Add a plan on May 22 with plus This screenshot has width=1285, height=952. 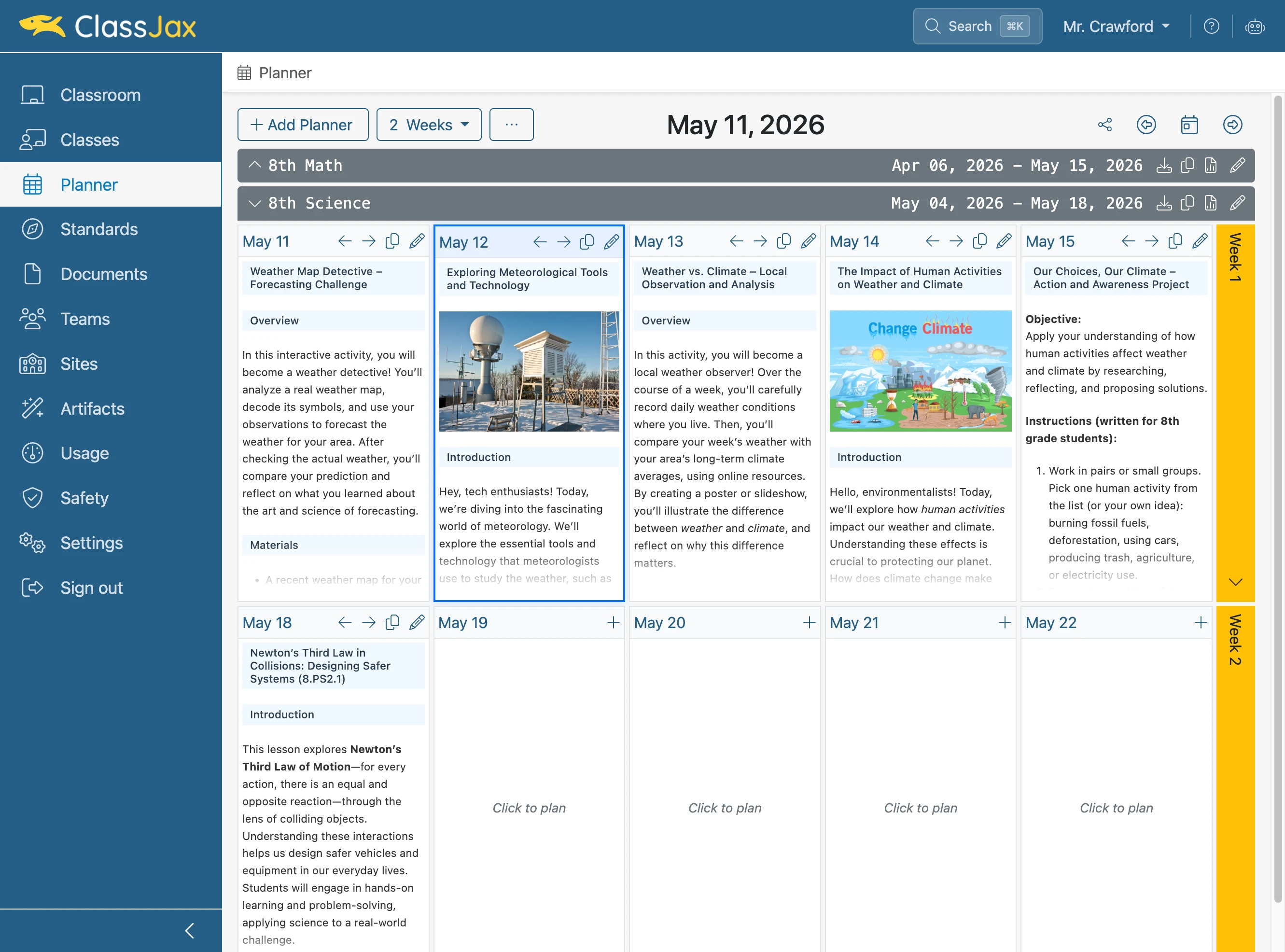tap(1201, 622)
